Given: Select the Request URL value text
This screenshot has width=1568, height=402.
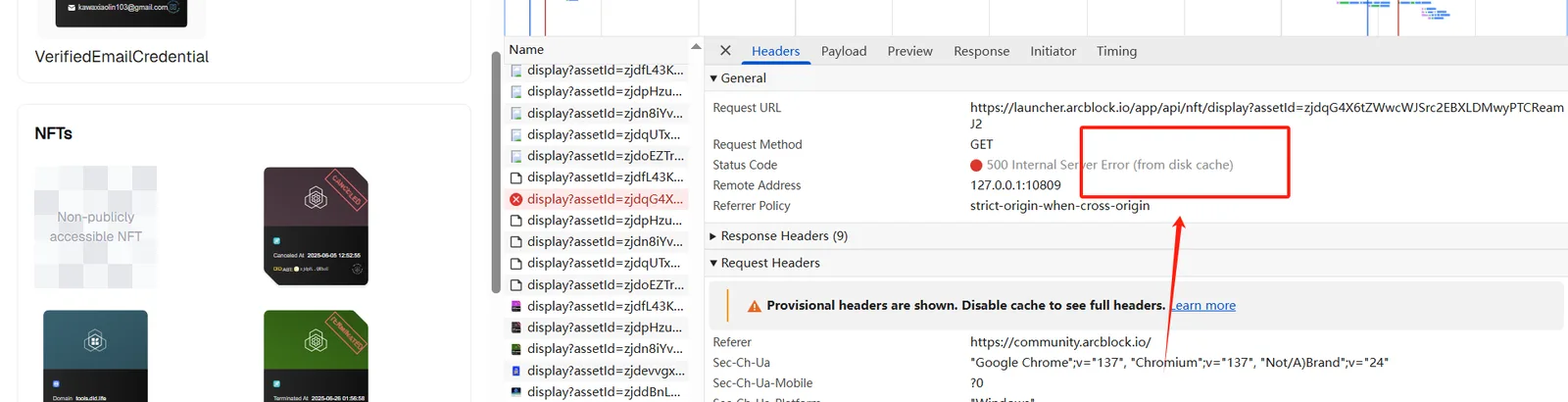Looking at the screenshot, I should click(x=1267, y=116).
